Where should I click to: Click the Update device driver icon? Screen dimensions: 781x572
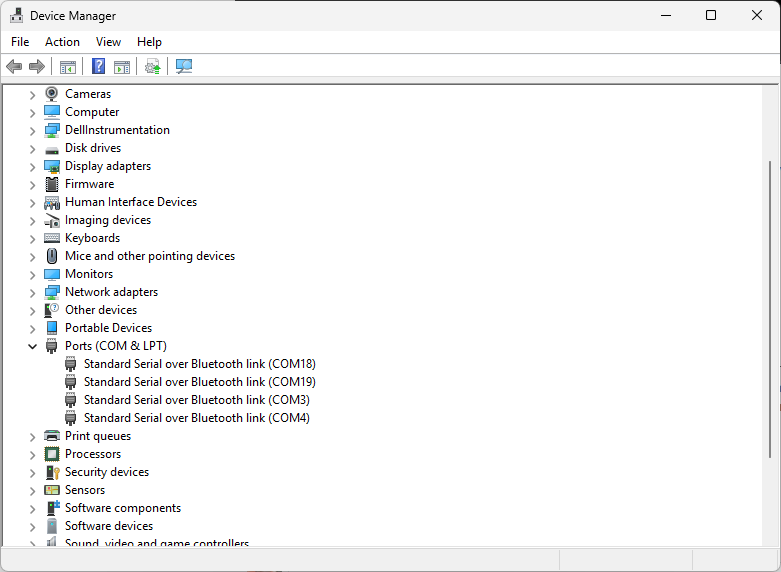point(152,66)
